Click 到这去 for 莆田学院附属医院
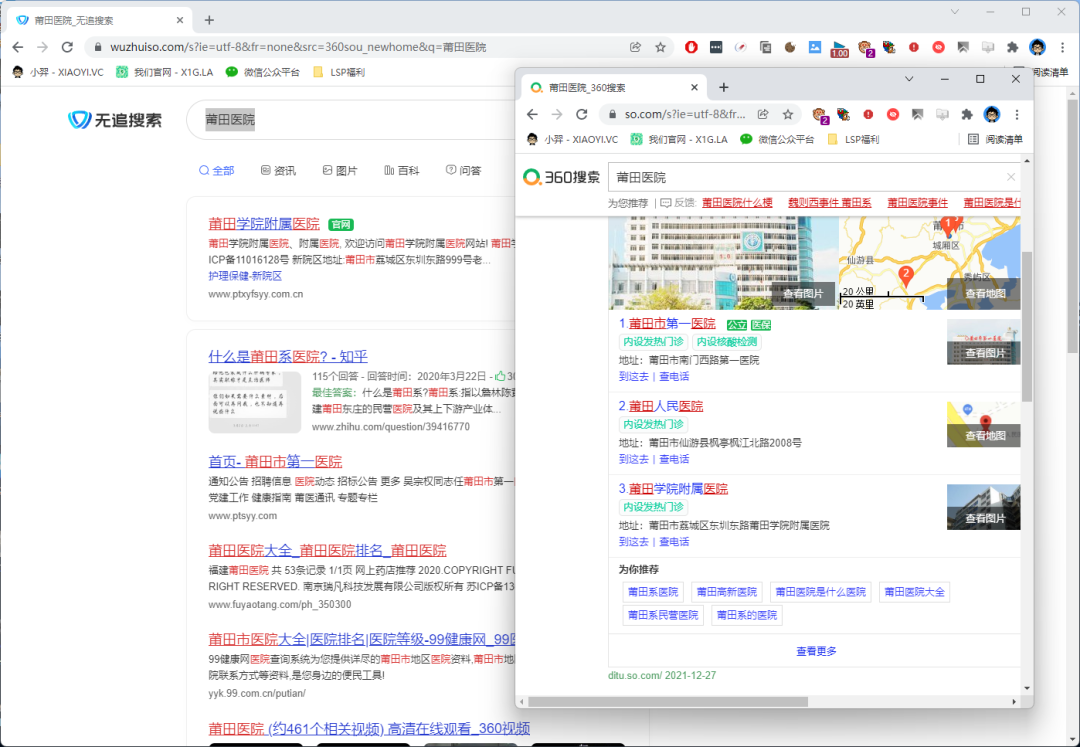The image size is (1080, 747). (x=634, y=542)
